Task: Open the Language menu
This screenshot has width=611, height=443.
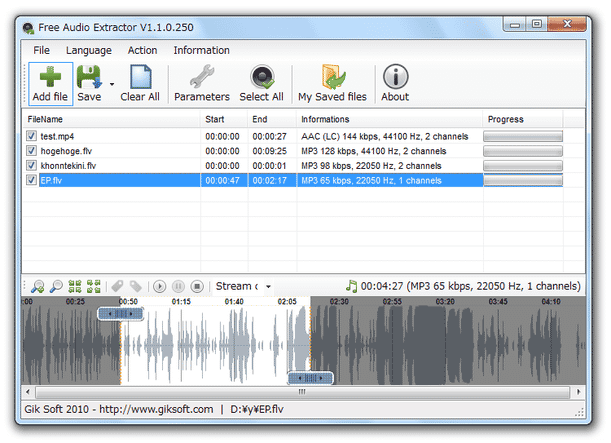Action: [x=88, y=50]
